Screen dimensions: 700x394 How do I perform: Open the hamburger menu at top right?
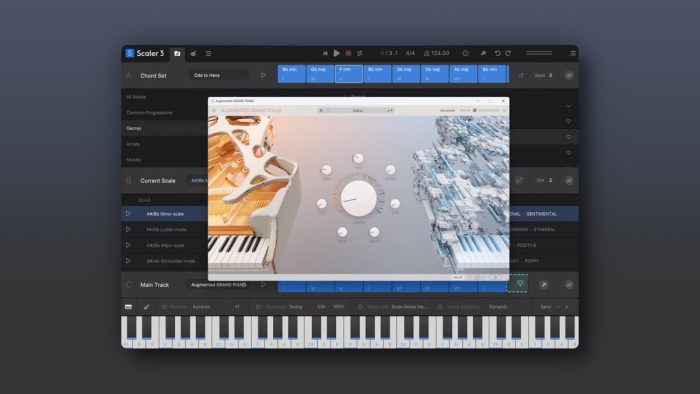pos(573,54)
